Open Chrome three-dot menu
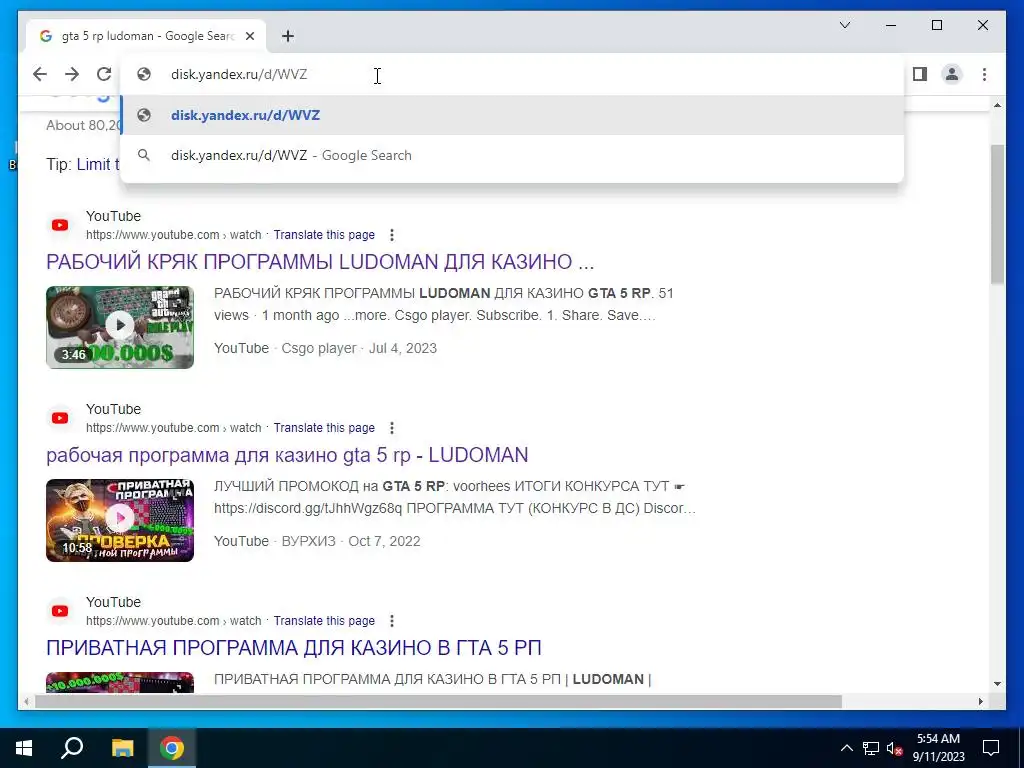The height and width of the screenshot is (768, 1024). point(984,74)
